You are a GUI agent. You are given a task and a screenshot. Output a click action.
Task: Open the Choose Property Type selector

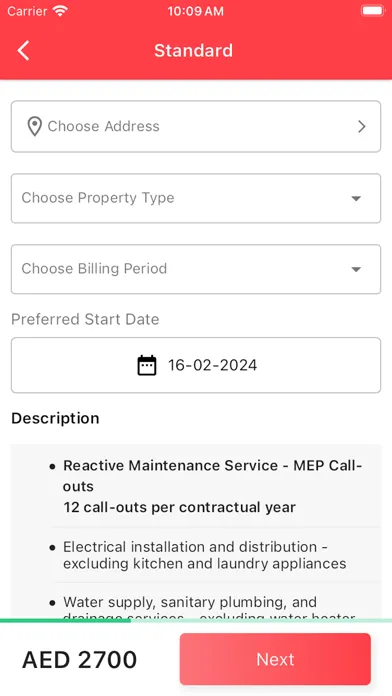[x=196, y=198]
